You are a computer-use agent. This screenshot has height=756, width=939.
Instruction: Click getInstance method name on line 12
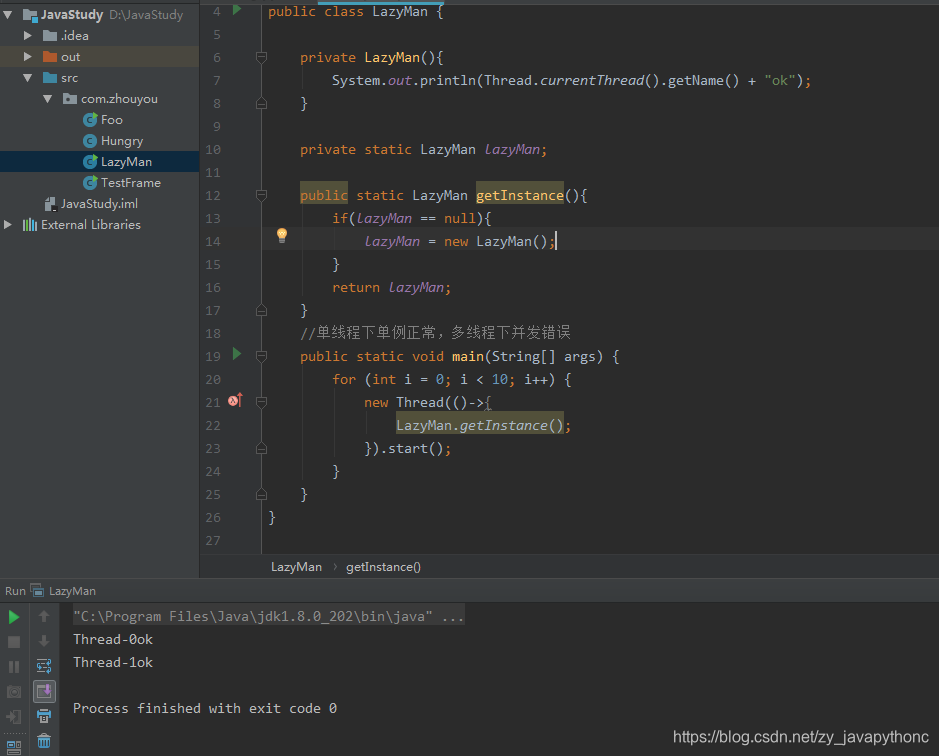point(520,195)
